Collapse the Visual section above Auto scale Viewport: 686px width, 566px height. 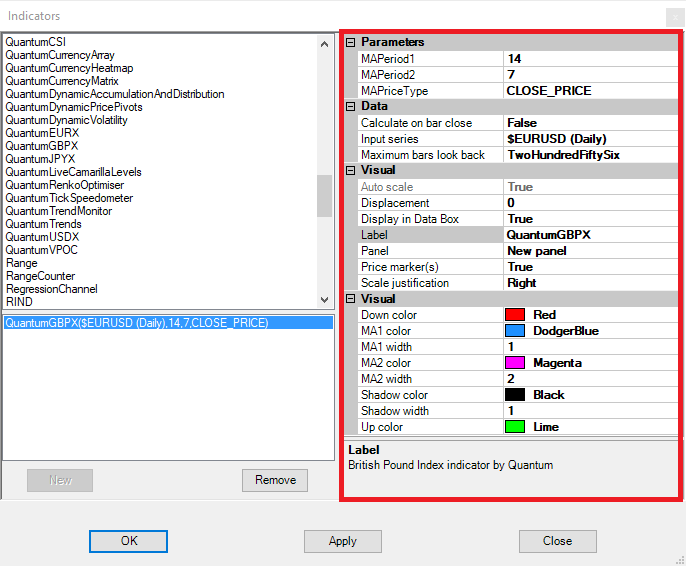pyautogui.click(x=350, y=171)
